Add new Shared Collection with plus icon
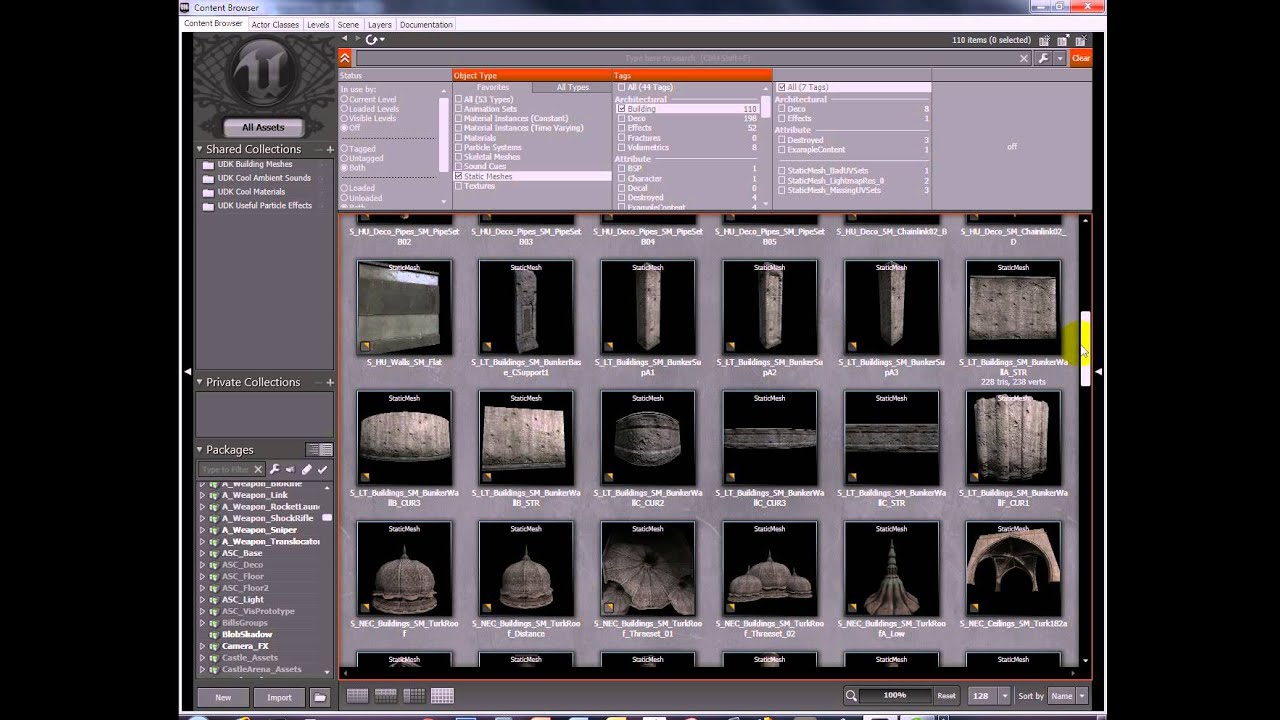This screenshot has width=1280, height=720. point(330,149)
